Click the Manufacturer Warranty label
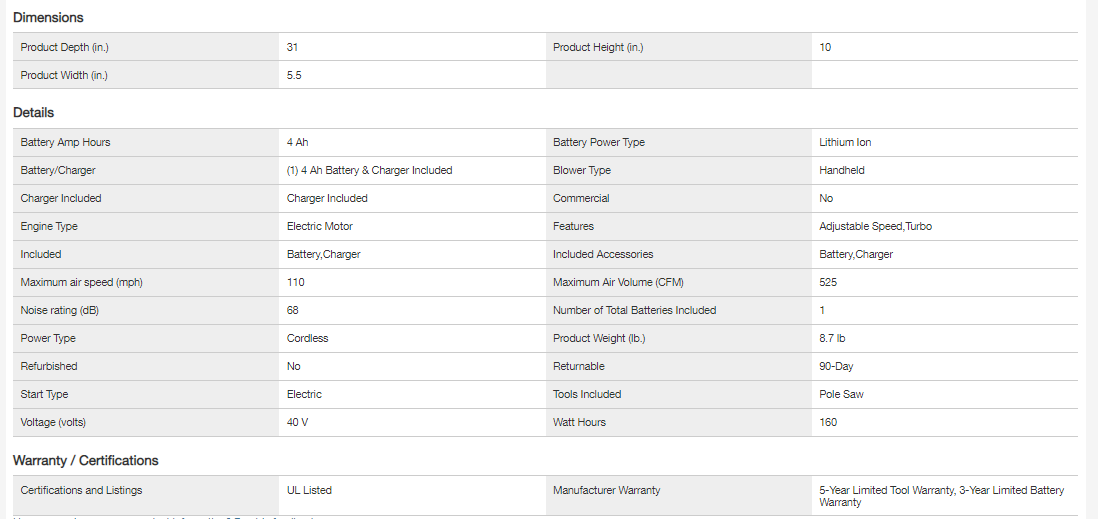1098x519 pixels. point(607,490)
